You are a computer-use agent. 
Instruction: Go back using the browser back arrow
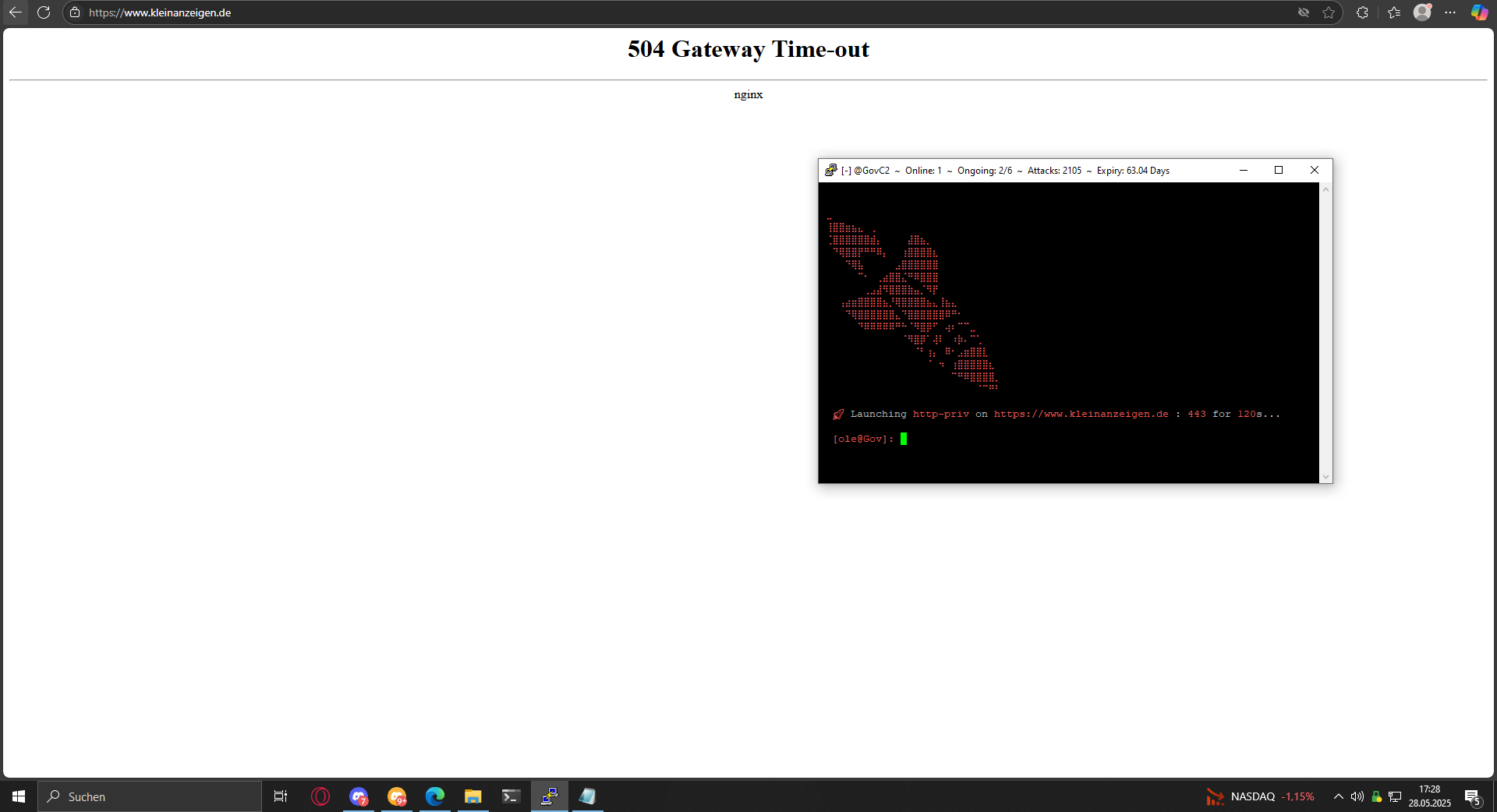[15, 12]
